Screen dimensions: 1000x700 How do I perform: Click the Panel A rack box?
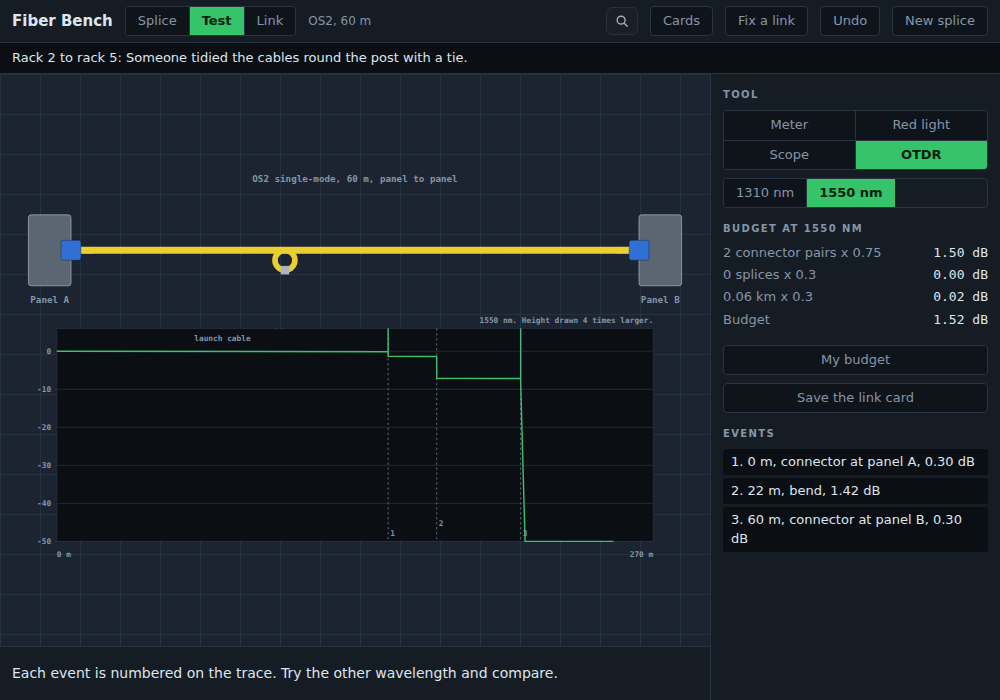click(x=50, y=250)
